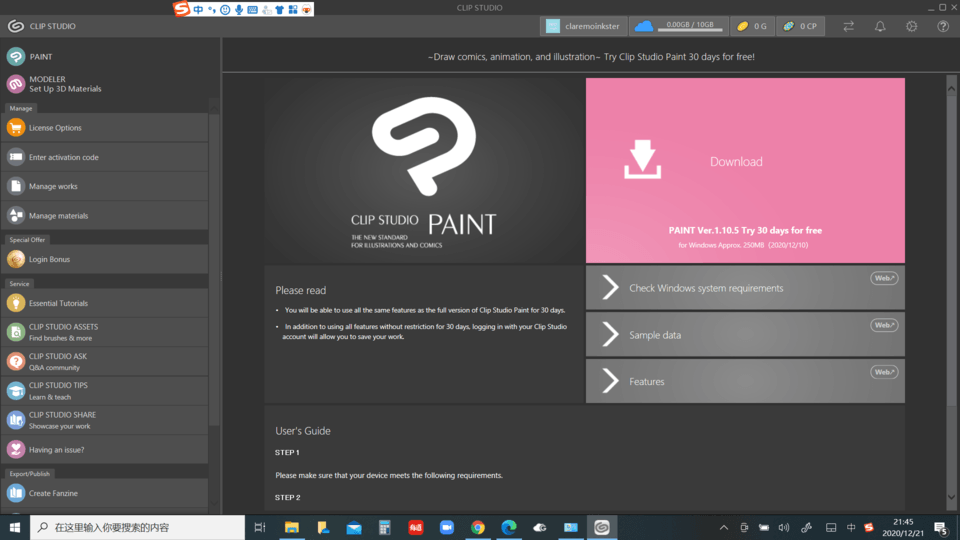960x540 pixels.
Task: Open the help question mark icon
Action: [943, 26]
